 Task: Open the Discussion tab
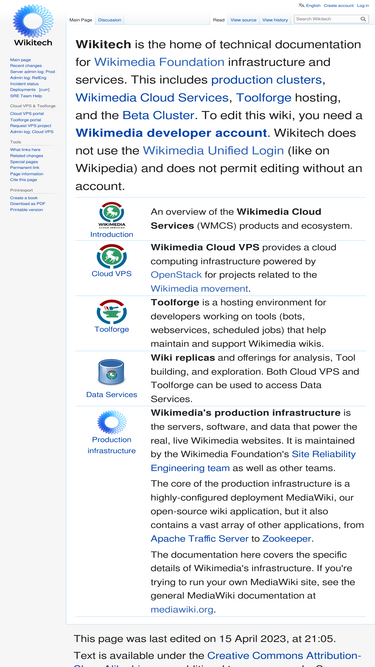(x=110, y=20)
